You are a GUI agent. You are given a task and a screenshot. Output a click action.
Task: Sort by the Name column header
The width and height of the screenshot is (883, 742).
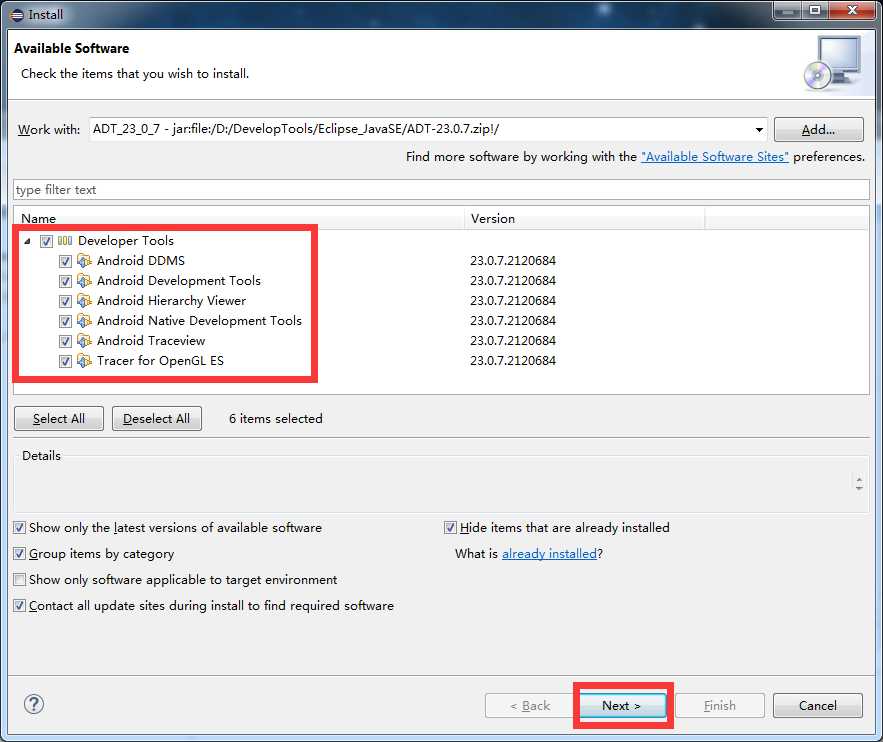[x=239, y=218]
